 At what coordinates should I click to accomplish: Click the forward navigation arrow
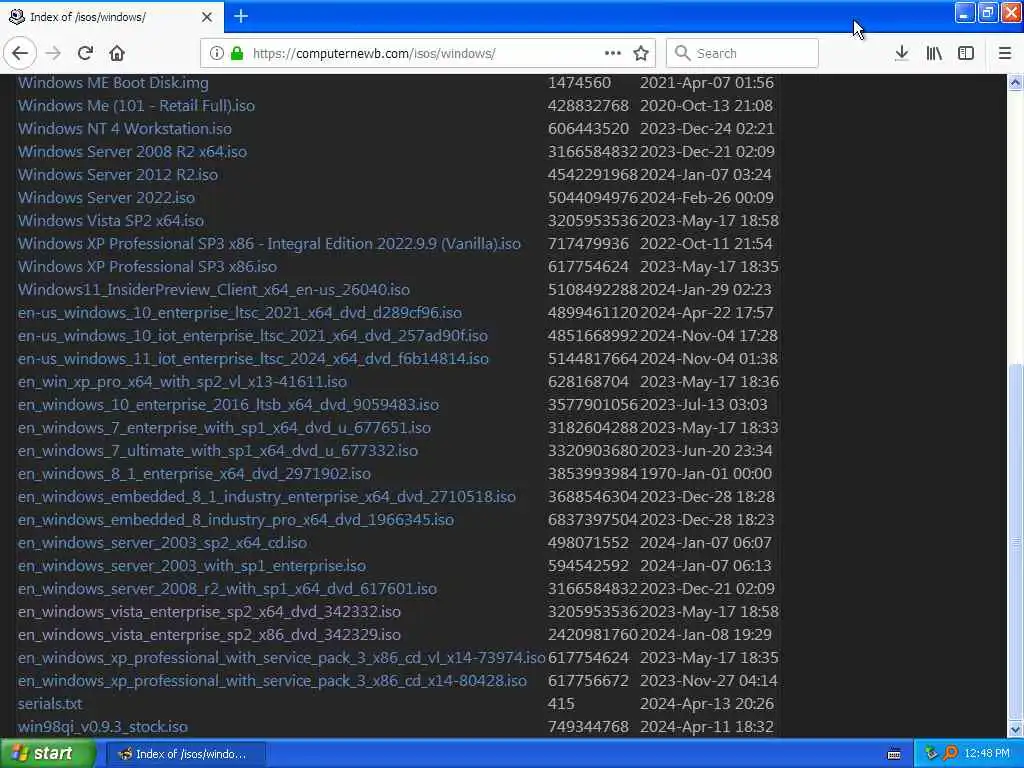coord(54,53)
